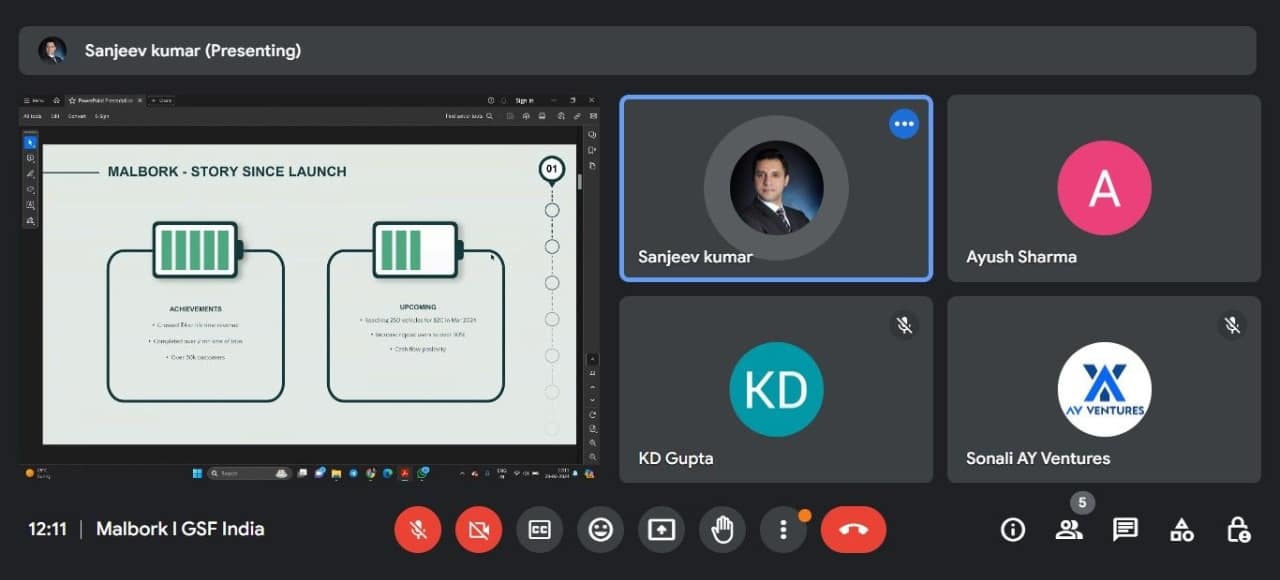Open host controls lock icon
Screen dimensions: 1280x580
click(1238, 530)
